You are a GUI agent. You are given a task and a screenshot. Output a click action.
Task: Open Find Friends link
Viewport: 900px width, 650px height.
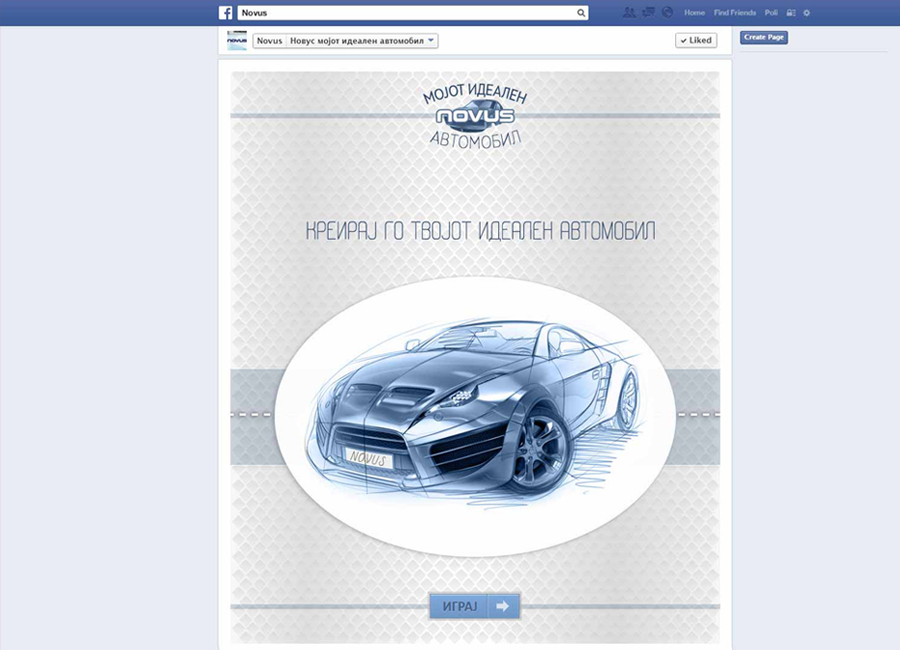[x=734, y=13]
